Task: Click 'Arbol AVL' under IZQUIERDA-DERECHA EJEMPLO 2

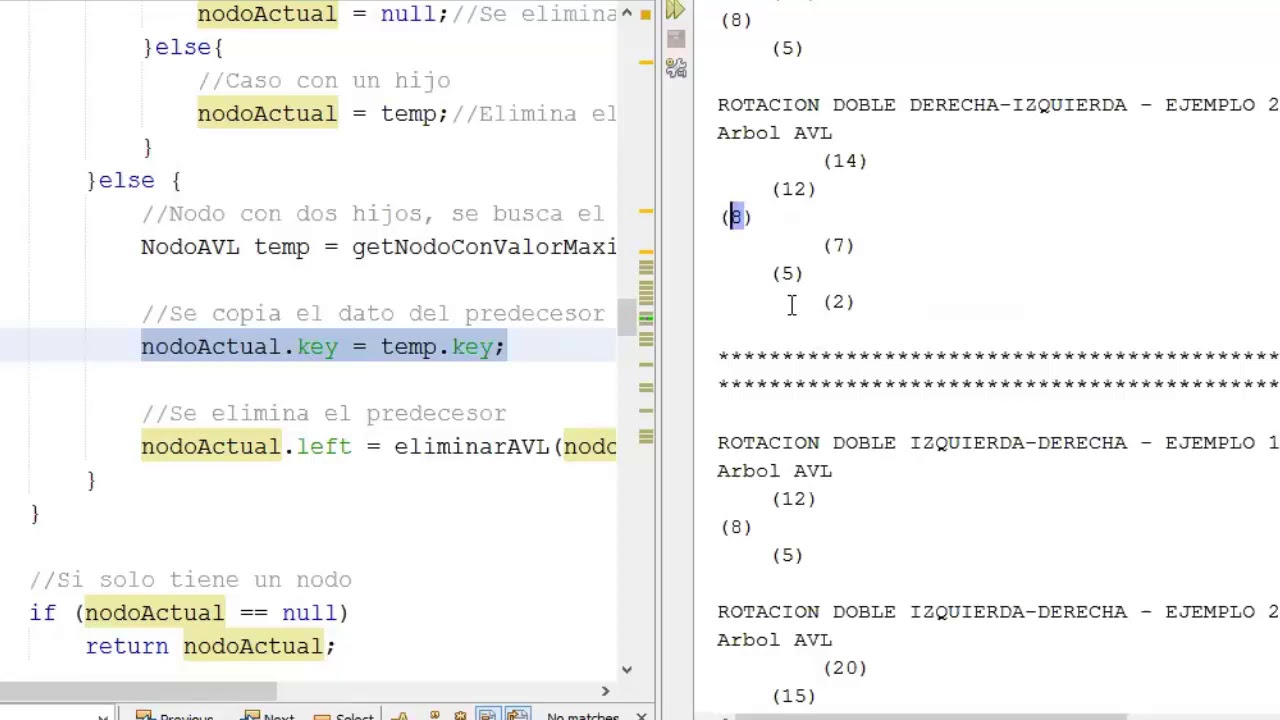Action: pyautogui.click(x=775, y=640)
